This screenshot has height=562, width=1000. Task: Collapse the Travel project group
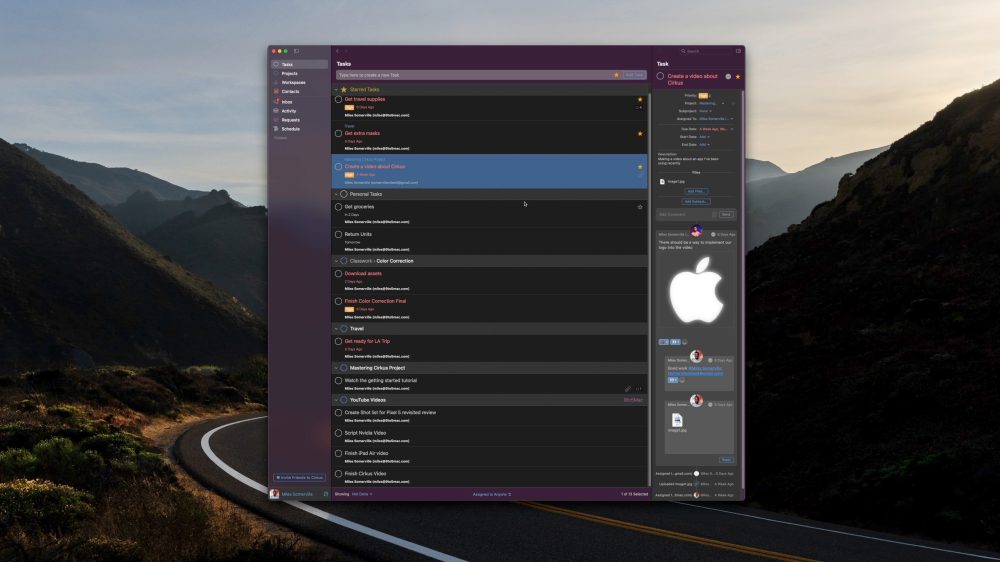pyautogui.click(x=335, y=328)
